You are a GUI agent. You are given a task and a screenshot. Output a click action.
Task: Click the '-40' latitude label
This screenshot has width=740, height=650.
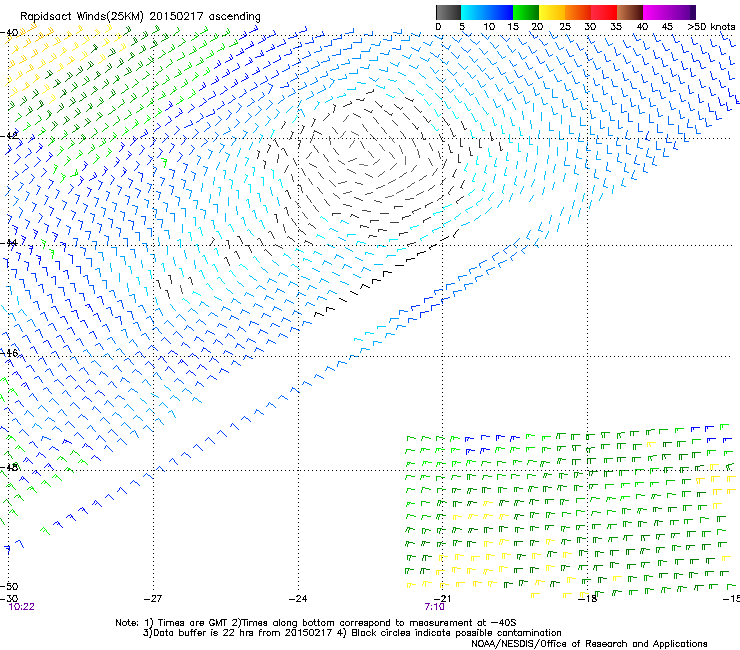point(9,33)
